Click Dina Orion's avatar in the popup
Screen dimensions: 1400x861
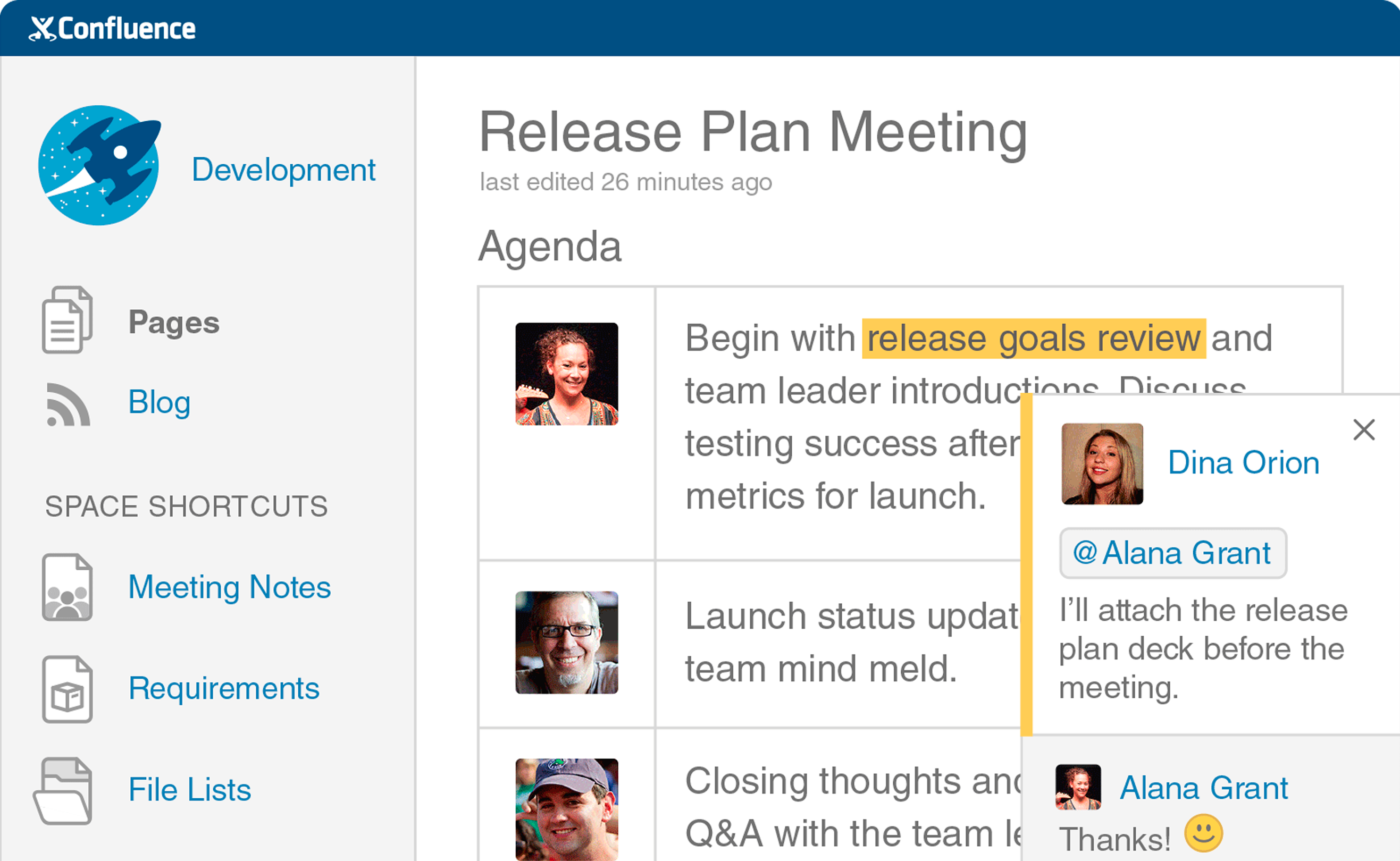coord(1102,464)
